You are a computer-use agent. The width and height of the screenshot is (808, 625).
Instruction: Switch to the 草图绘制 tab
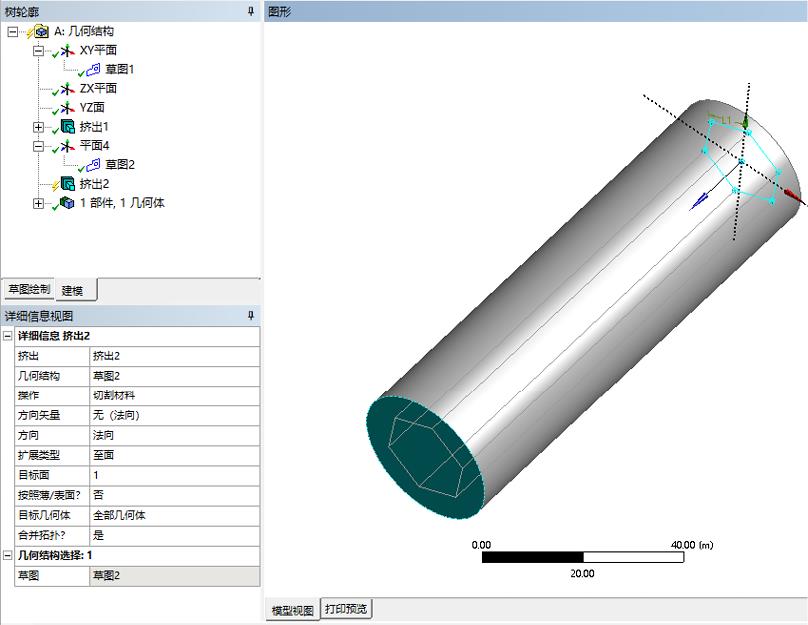coord(28,290)
